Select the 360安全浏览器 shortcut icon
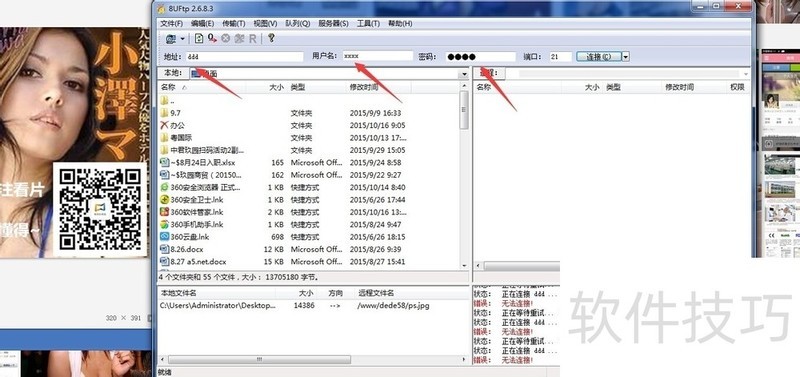 [x=164, y=187]
